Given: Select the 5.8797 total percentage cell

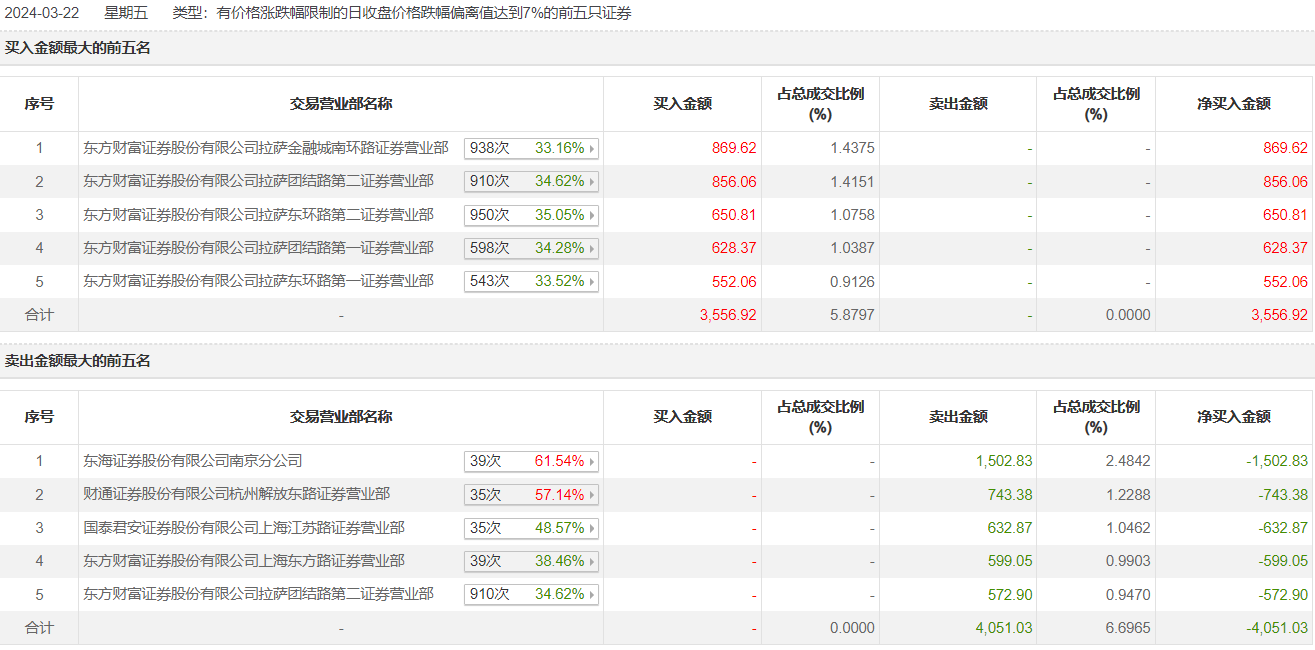Looking at the screenshot, I should click(852, 315).
